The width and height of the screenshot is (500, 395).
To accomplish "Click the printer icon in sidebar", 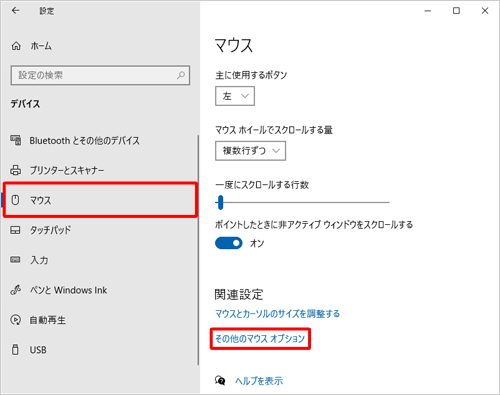I will click(15, 170).
